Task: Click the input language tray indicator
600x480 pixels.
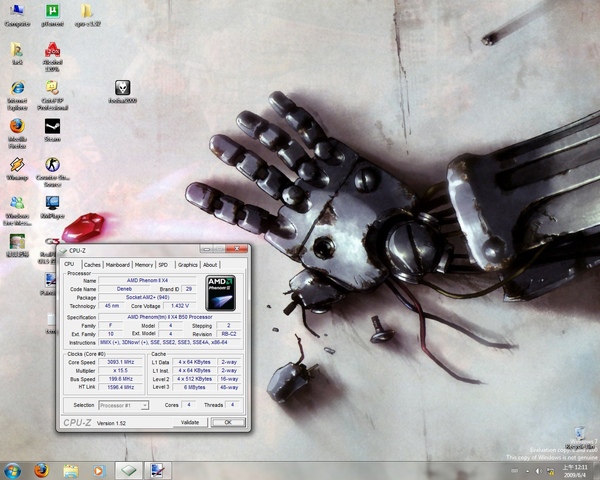Action: pos(515,471)
